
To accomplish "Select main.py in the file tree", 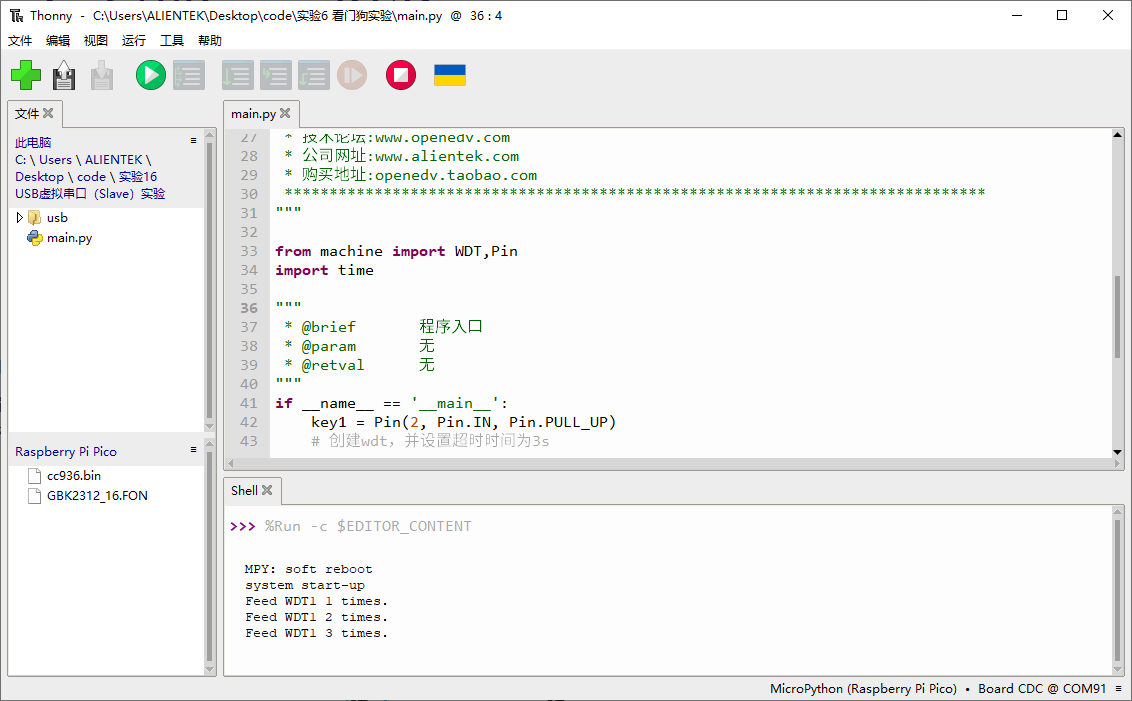I will [x=69, y=238].
